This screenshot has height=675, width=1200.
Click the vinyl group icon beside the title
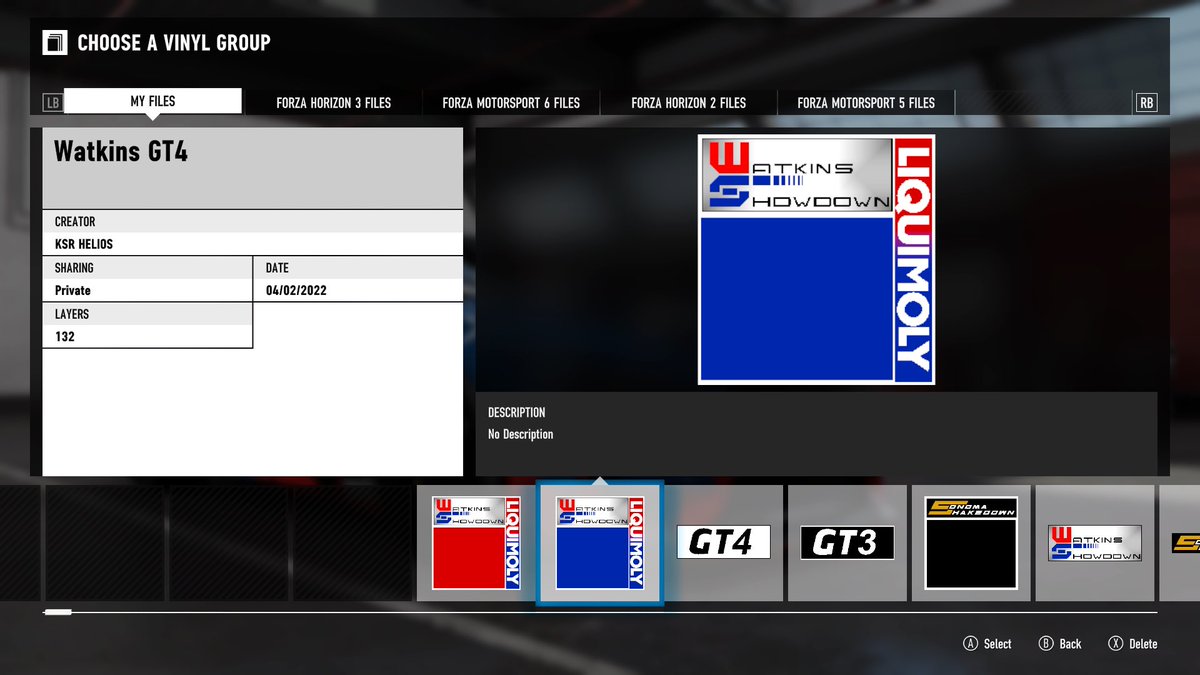[54, 43]
